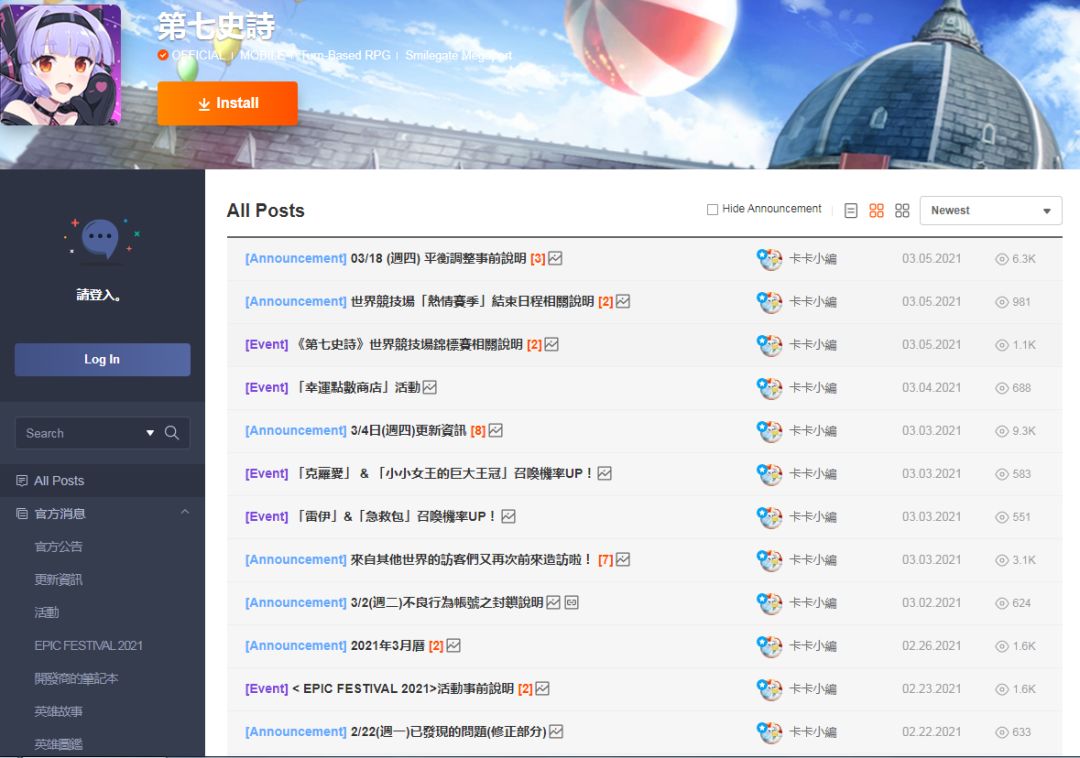Image resolution: width=1080 pixels, height=758 pixels.
Task: Click author avatar on 2021年3月曆 row
Action: point(769,646)
